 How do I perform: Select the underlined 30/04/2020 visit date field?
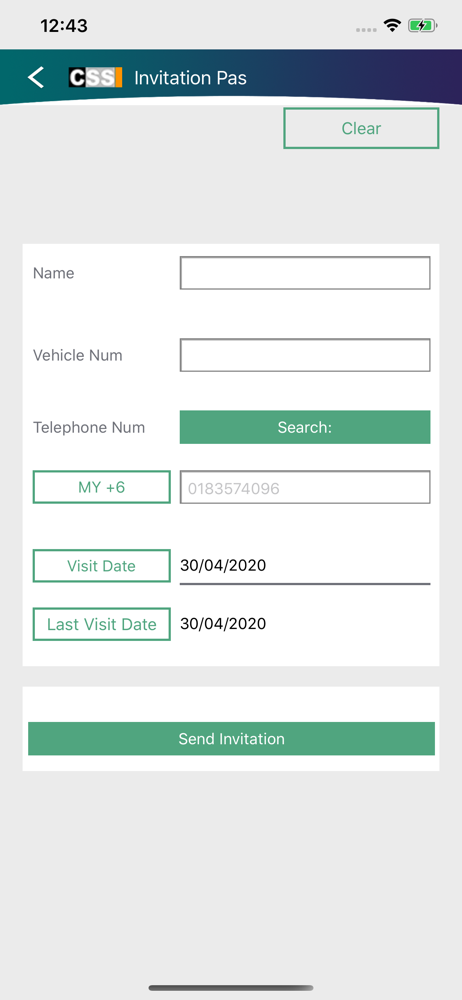[x=305, y=566]
